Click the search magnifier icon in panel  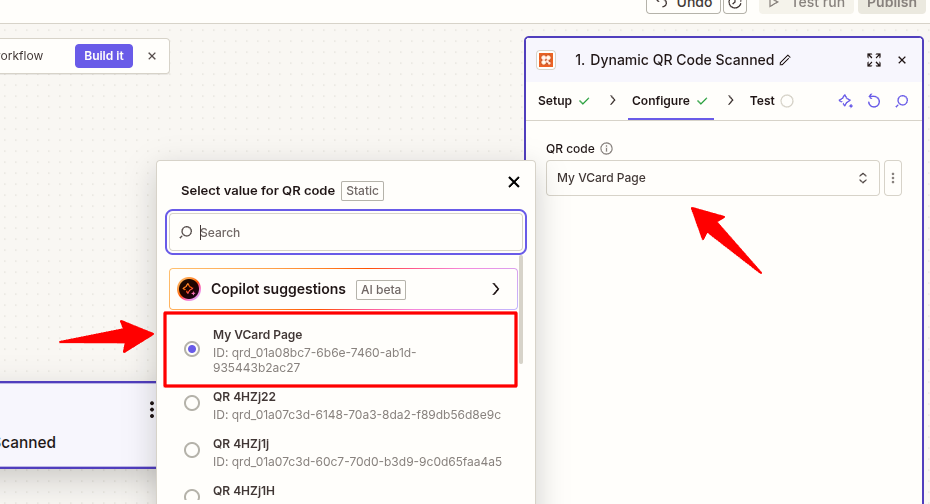902,101
